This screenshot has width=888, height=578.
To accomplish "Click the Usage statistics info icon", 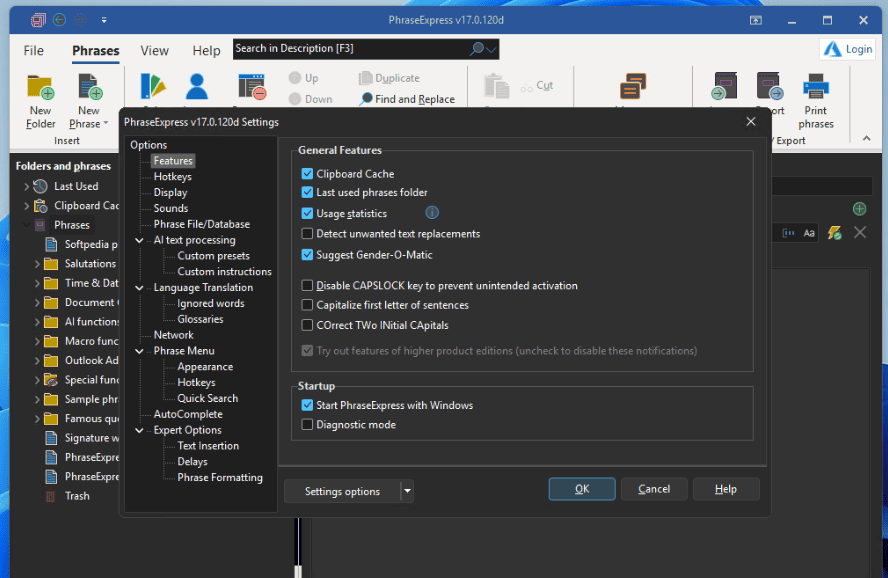I will click(432, 213).
